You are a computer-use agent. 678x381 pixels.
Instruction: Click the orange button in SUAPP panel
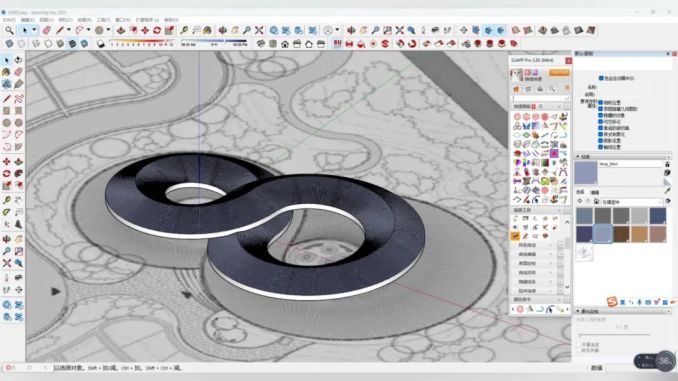[x=559, y=73]
